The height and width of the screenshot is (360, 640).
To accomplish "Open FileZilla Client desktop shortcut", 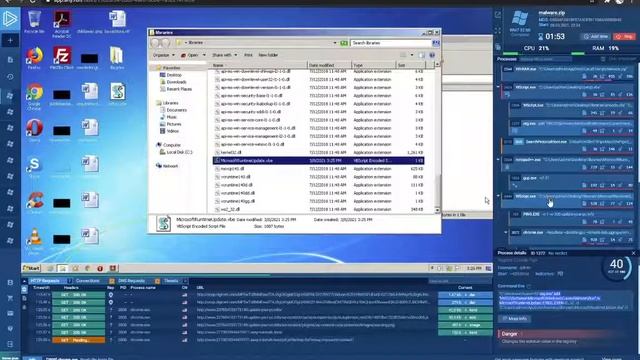I will (x=62, y=58).
